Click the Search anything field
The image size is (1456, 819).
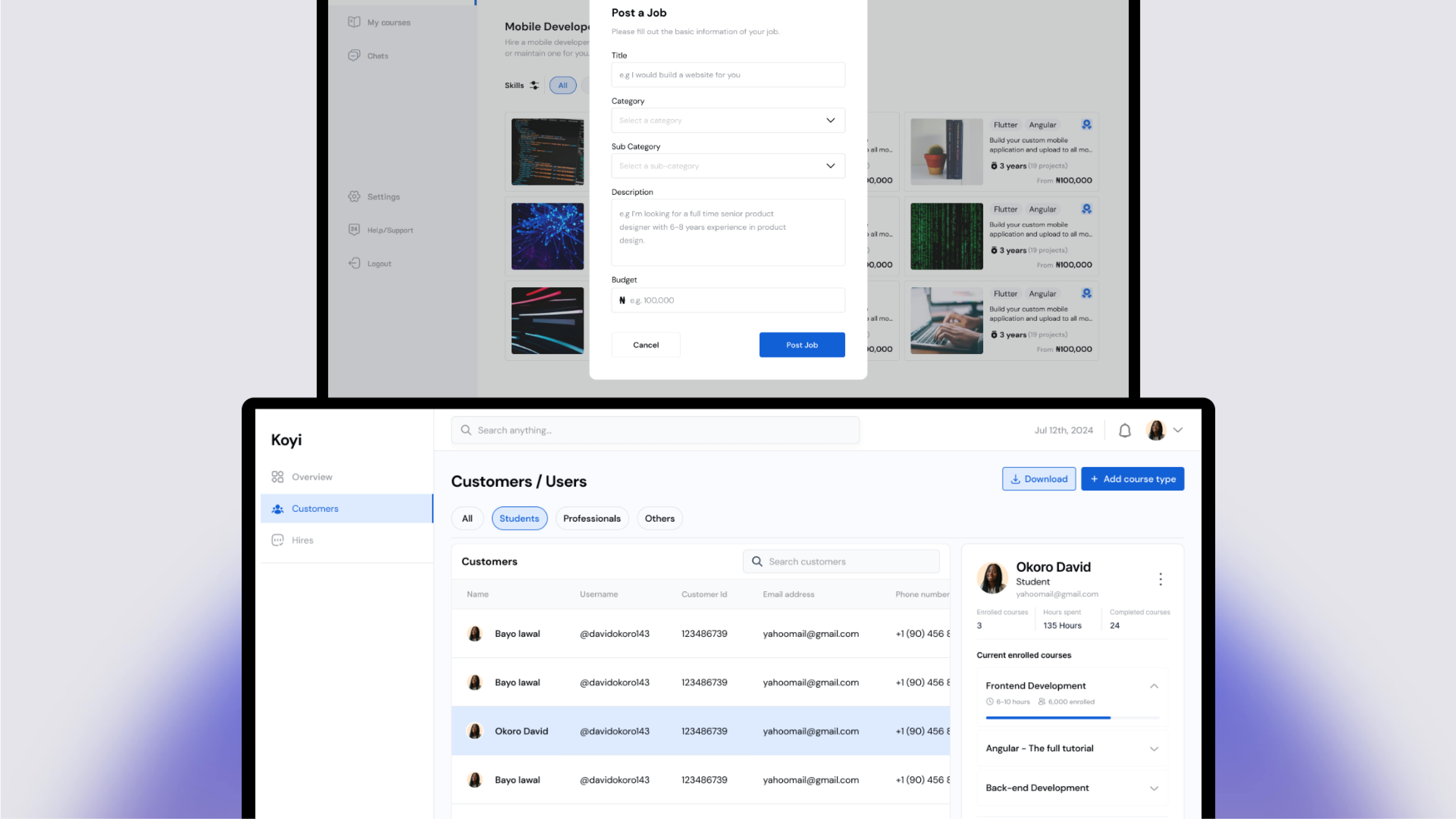click(655, 430)
